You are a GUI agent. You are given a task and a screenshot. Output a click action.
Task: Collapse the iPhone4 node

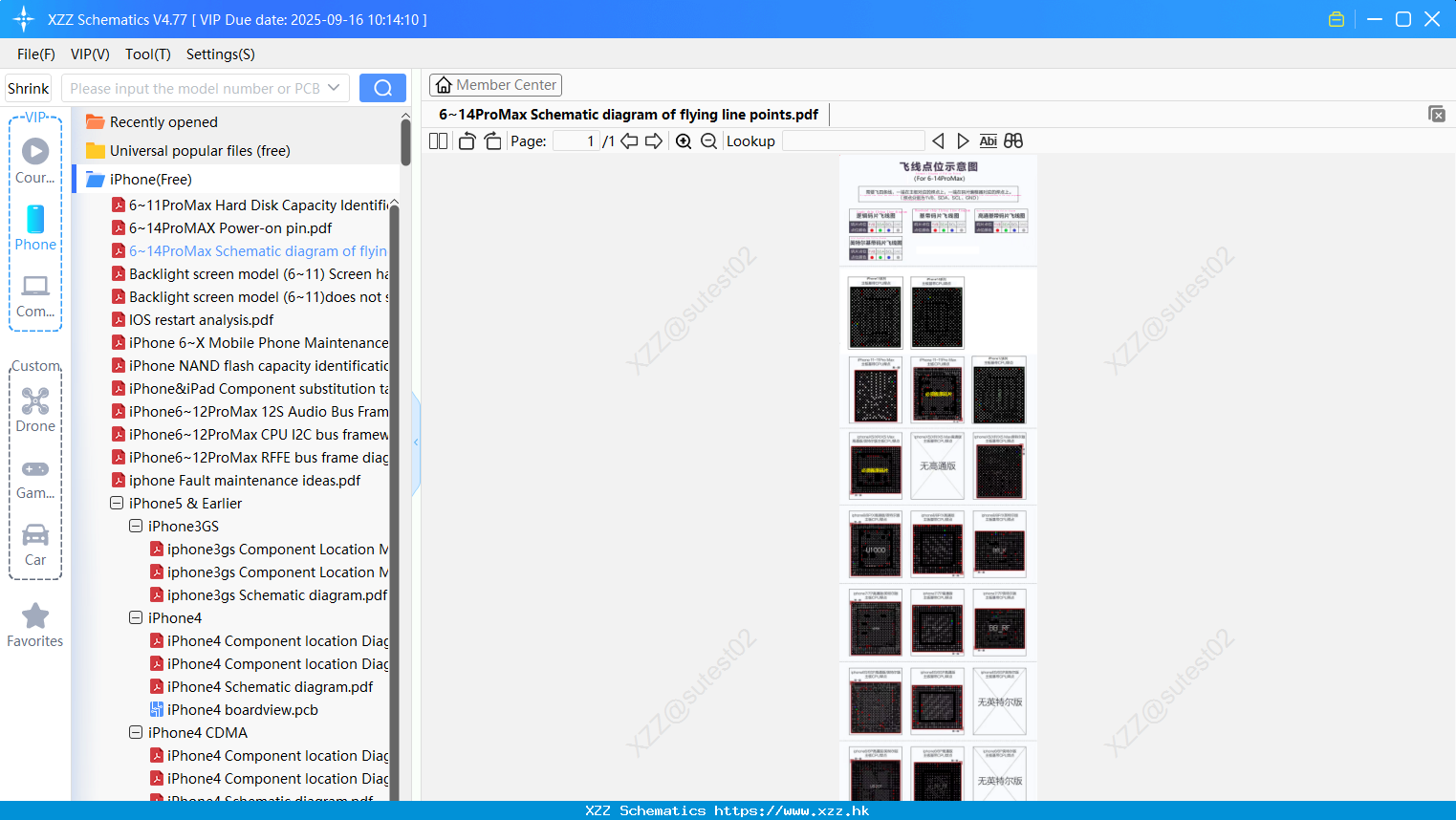coord(136,617)
